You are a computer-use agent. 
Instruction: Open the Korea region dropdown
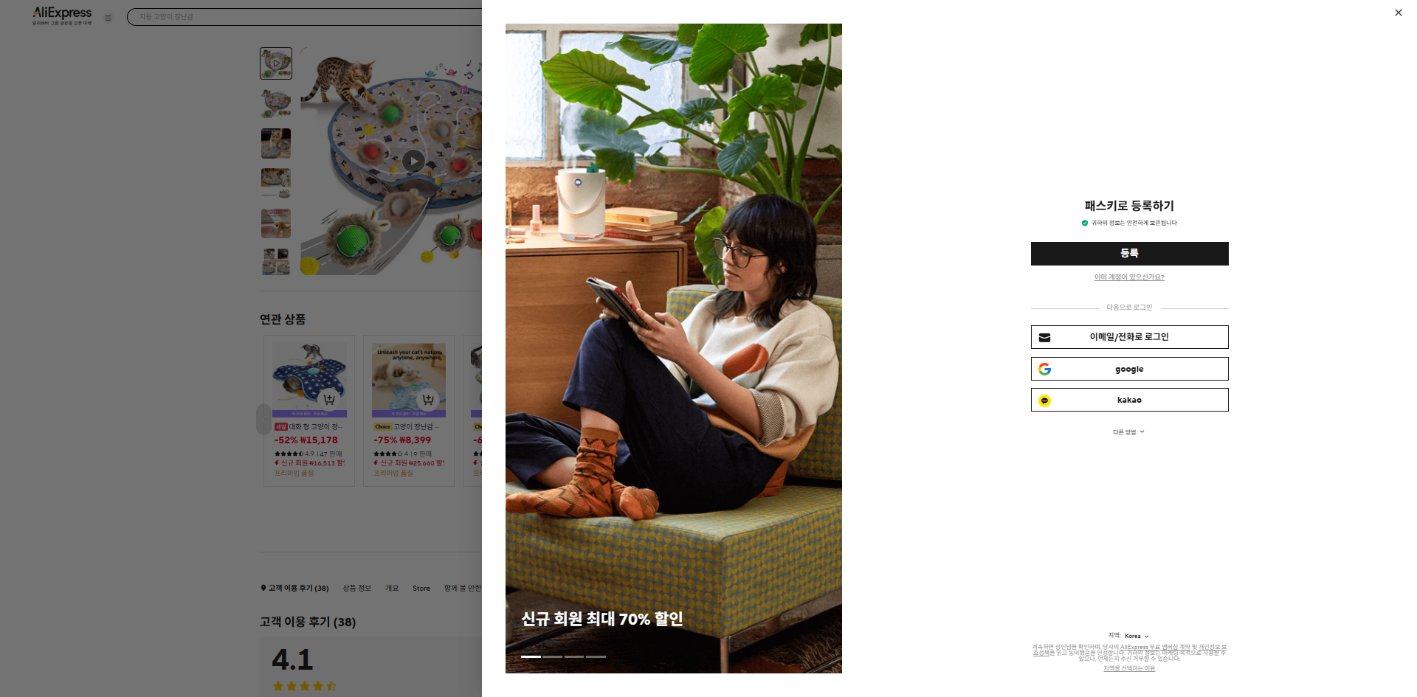(x=1136, y=636)
